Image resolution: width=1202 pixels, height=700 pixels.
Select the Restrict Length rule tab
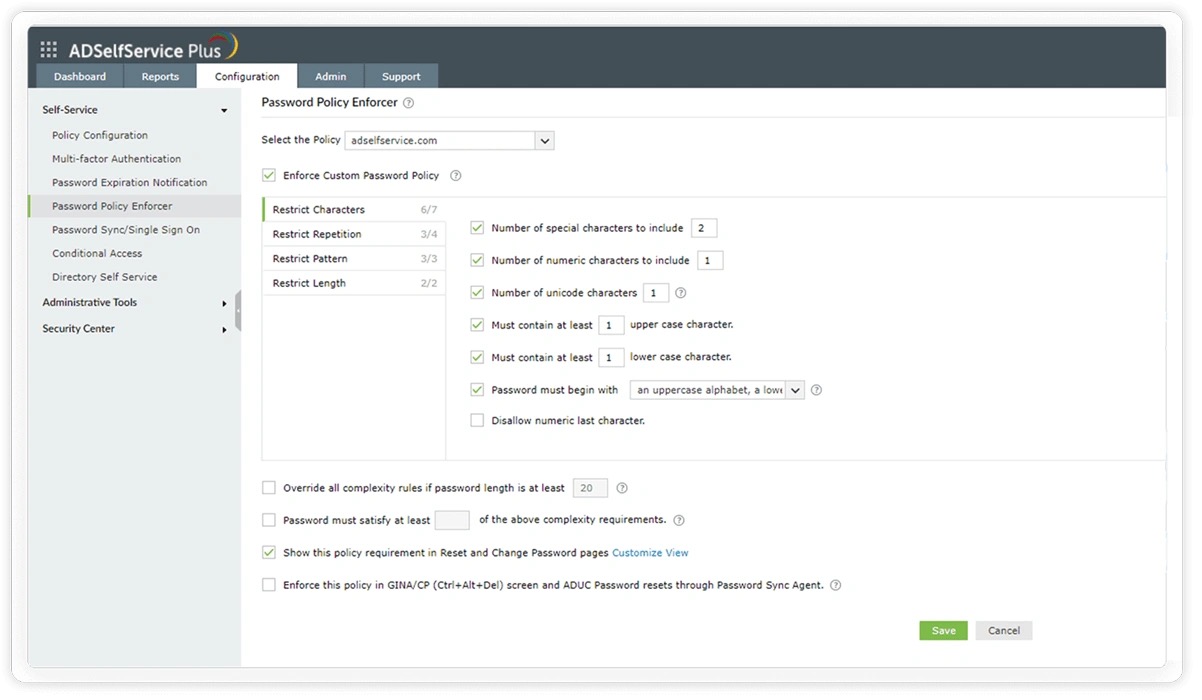pyautogui.click(x=354, y=283)
